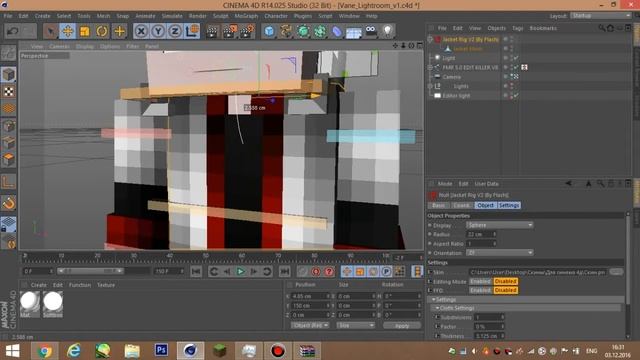This screenshot has height=360, width=640.
Task: Open the Object (Rel) coordinate dropdown
Action: [x=310, y=325]
